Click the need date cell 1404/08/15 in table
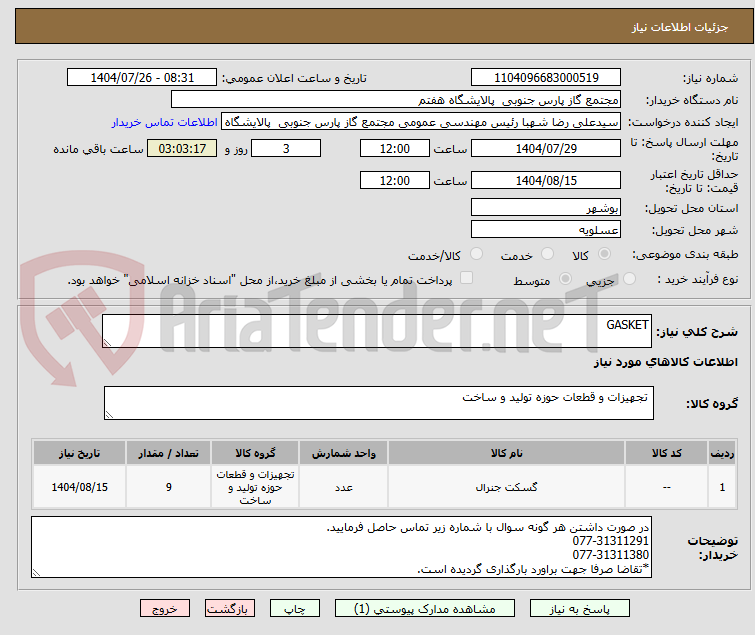755x635 pixels. point(79,487)
